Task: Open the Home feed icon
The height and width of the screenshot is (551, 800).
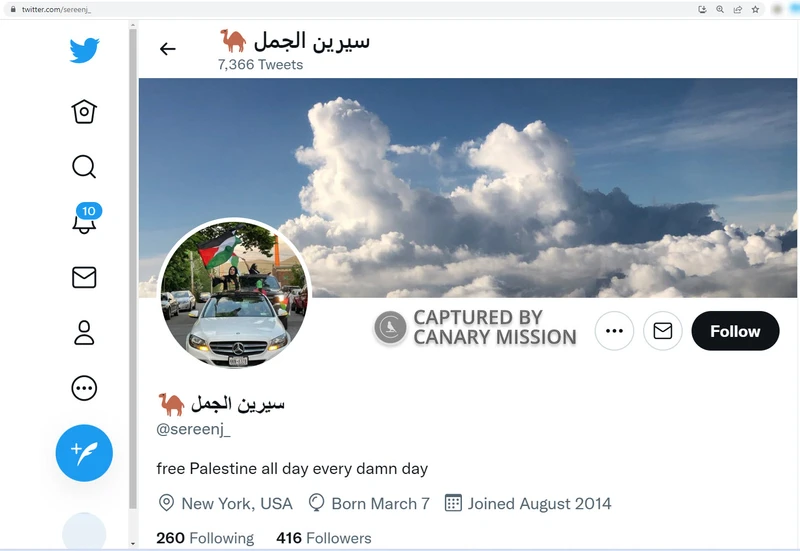Action: click(84, 111)
